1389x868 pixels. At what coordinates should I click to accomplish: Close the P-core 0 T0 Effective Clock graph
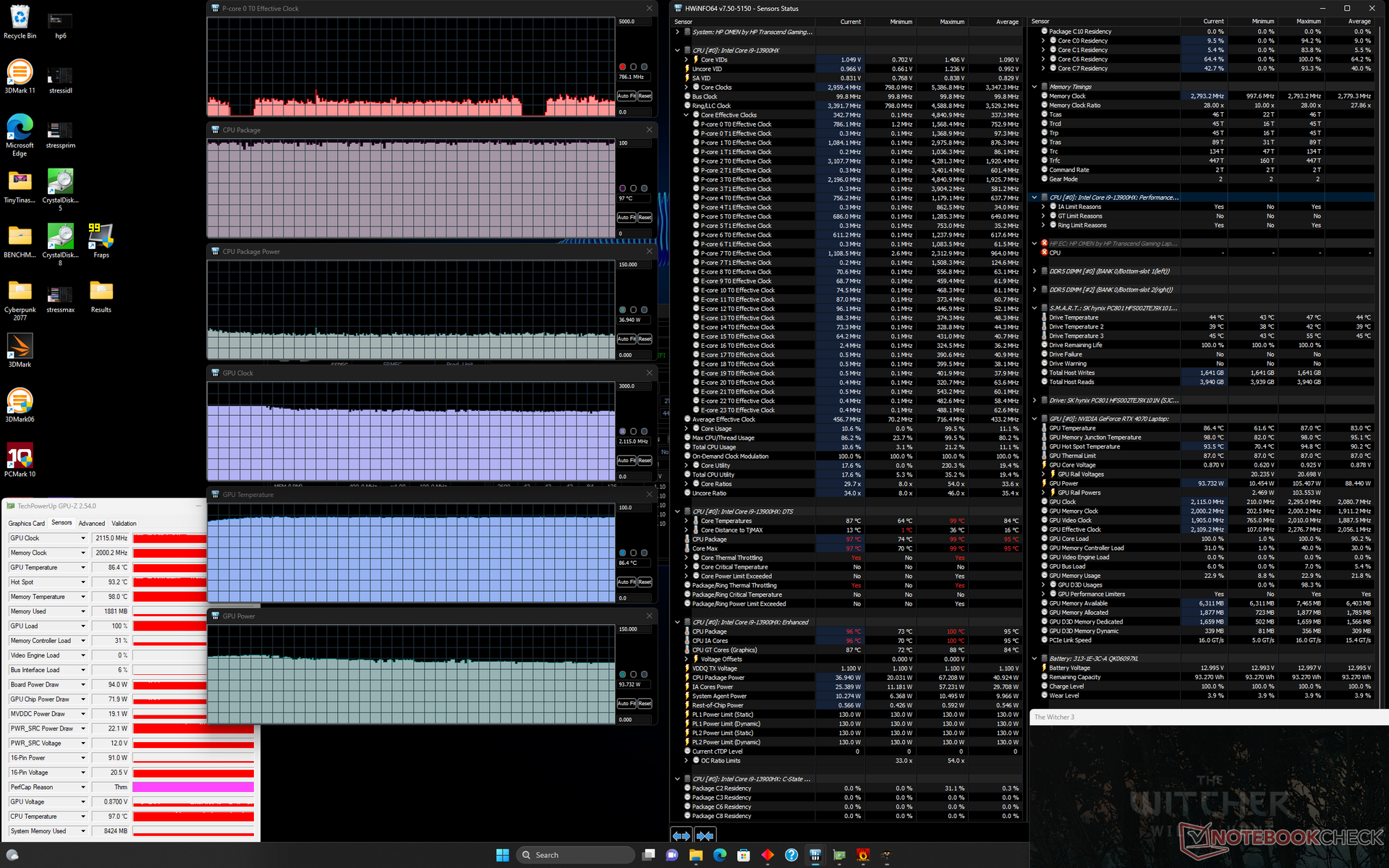[649, 9]
